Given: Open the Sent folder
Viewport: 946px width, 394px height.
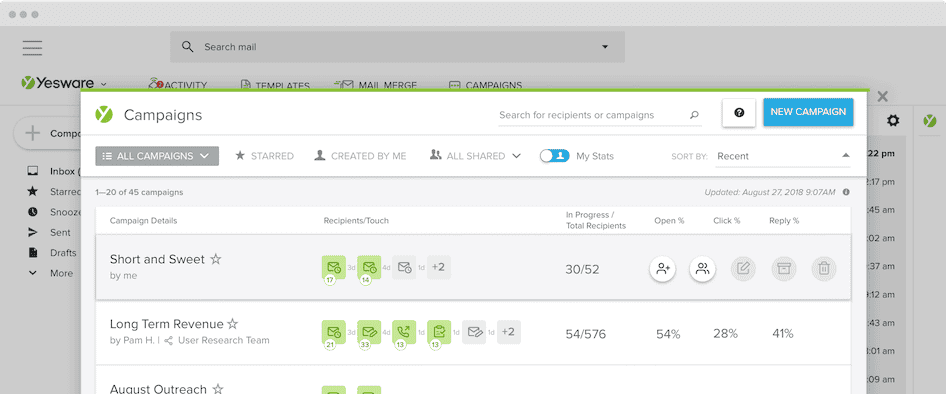Looking at the screenshot, I should coord(49,232).
